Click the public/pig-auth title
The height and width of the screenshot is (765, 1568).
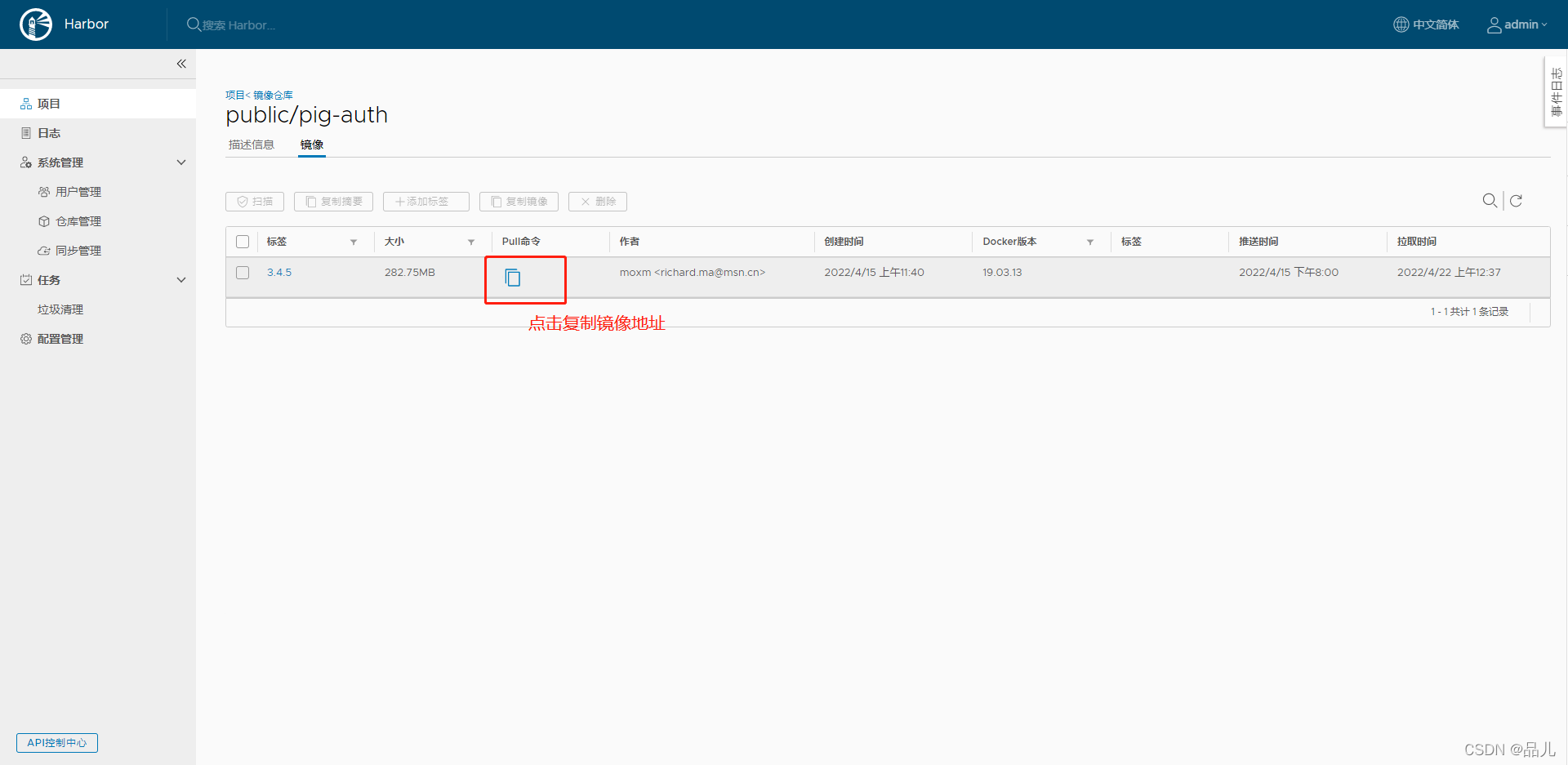[307, 115]
